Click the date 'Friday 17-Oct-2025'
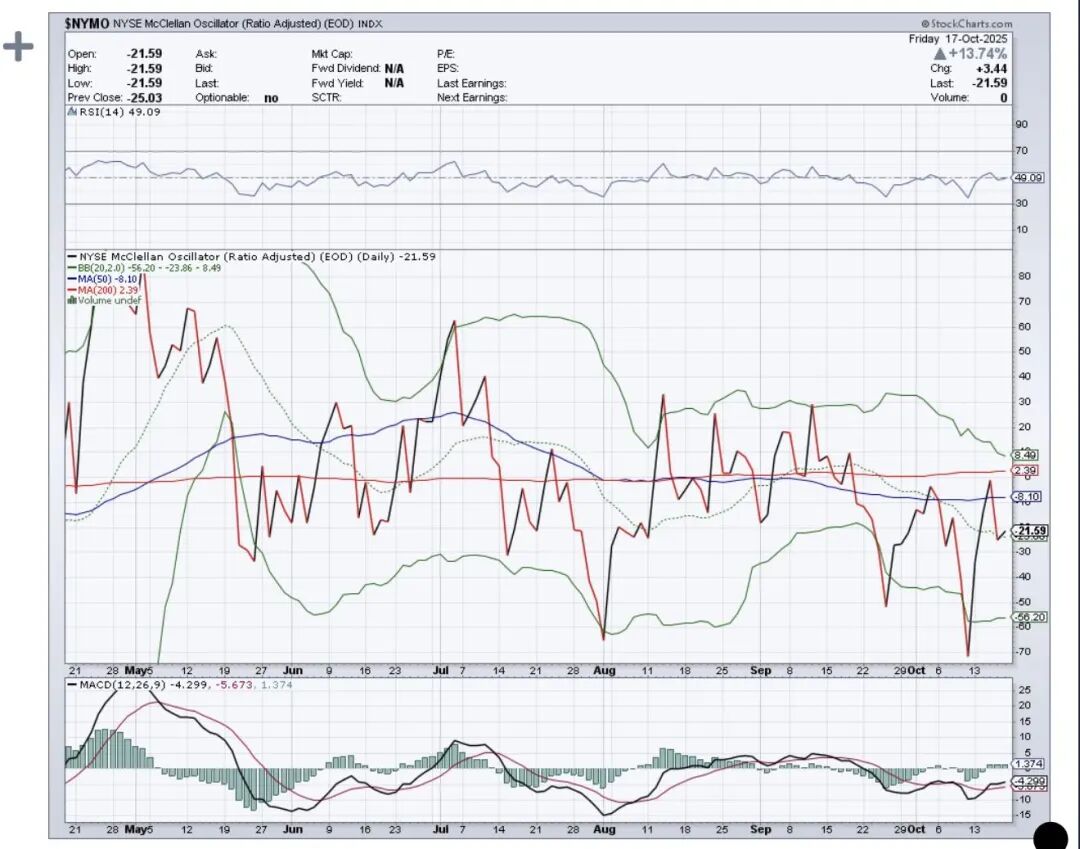The image size is (1080, 849). point(957,39)
